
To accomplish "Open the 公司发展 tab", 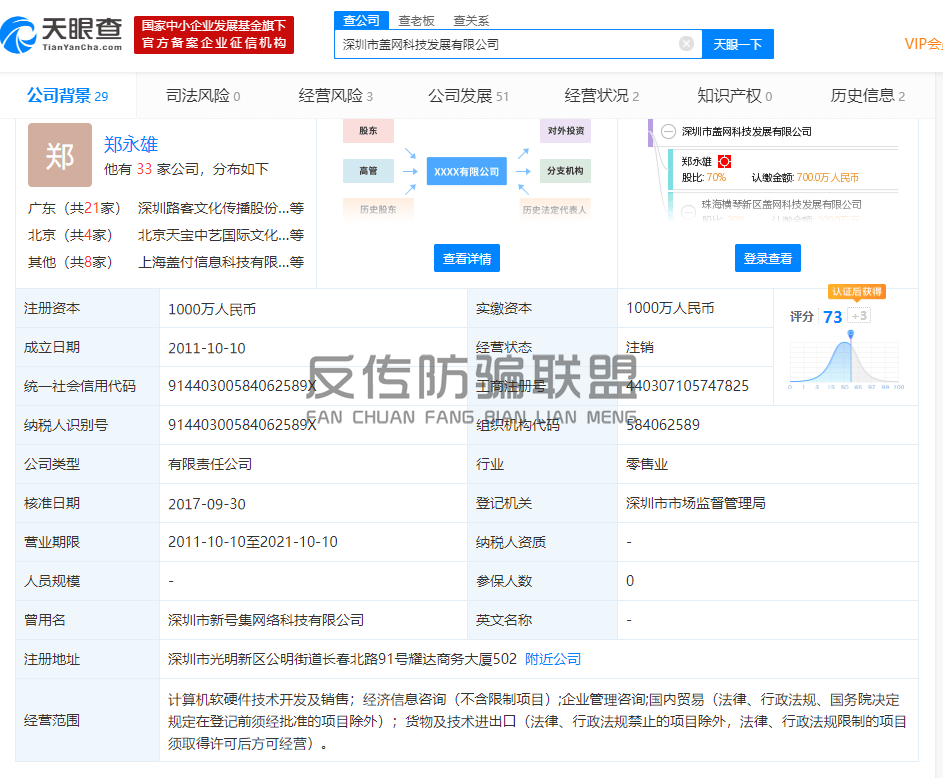I will (x=468, y=96).
